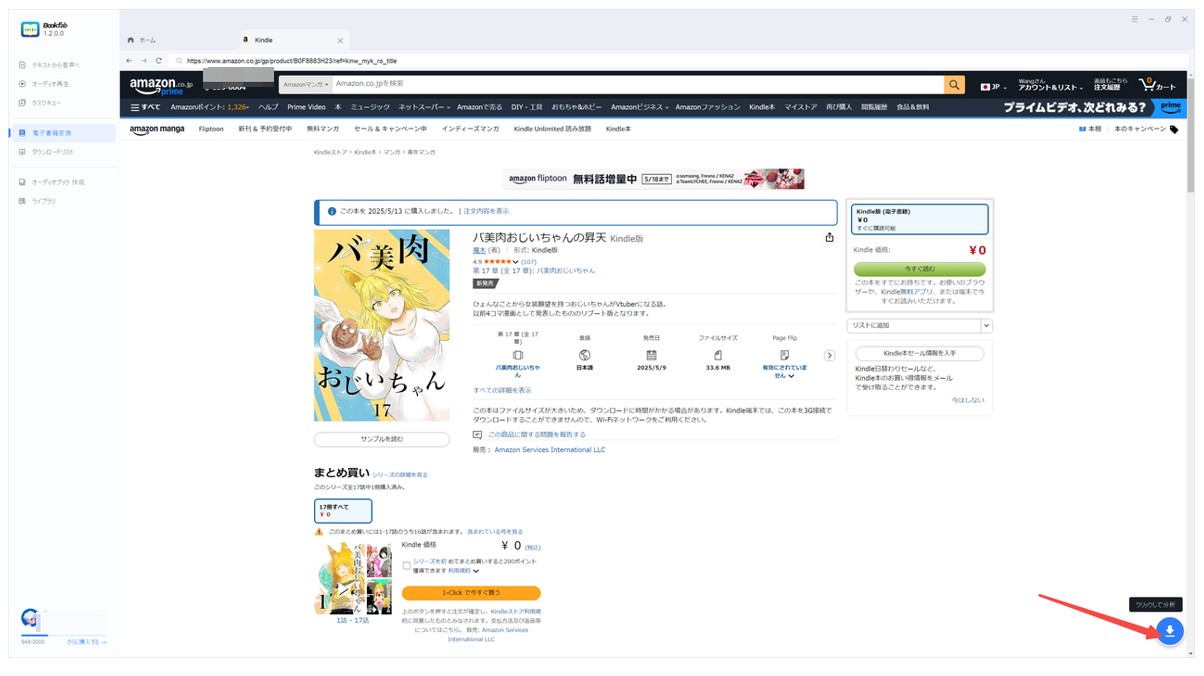Image resolution: width=1204 pixels, height=676 pixels.
Task: Click the Amazon.co.jp prime logo
Action: [161, 85]
